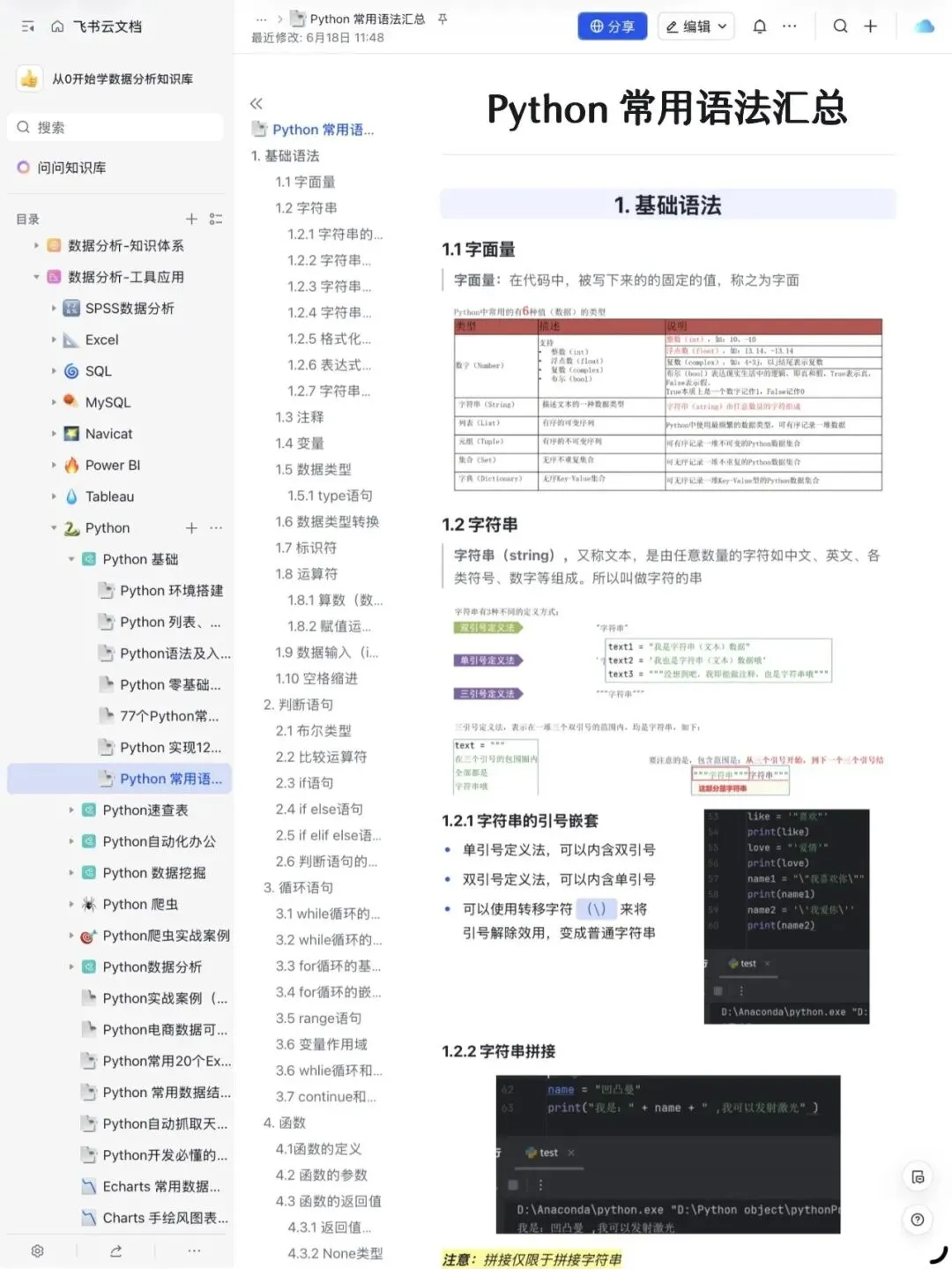
Task: Pin the document with pin icon
Action: pyautogui.click(x=443, y=19)
